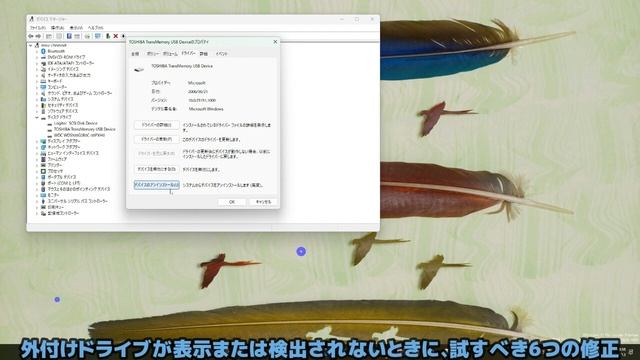The width and height of the screenshot is (640, 360).
Task: Open the 操作 menu in Device Manager
Action: point(58,28)
